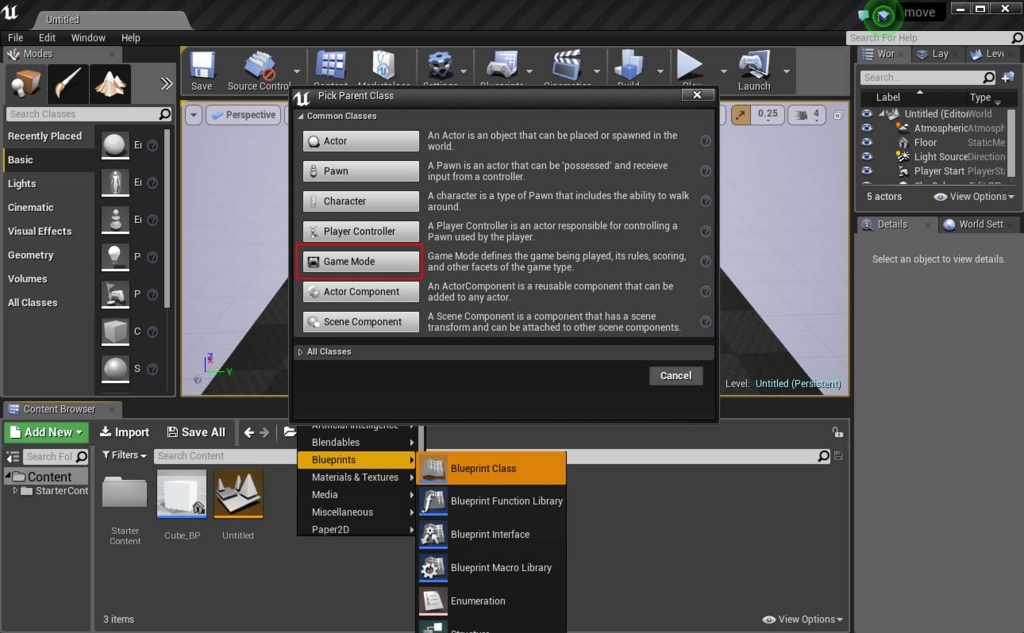The height and width of the screenshot is (633, 1024).
Task: Select Blueprint Interface menu item
Action: tap(492, 534)
